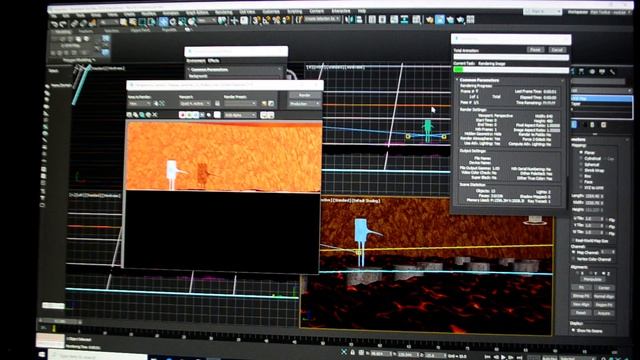Select Planar mapping radio button
This screenshot has height=360, width=640.
click(581, 152)
